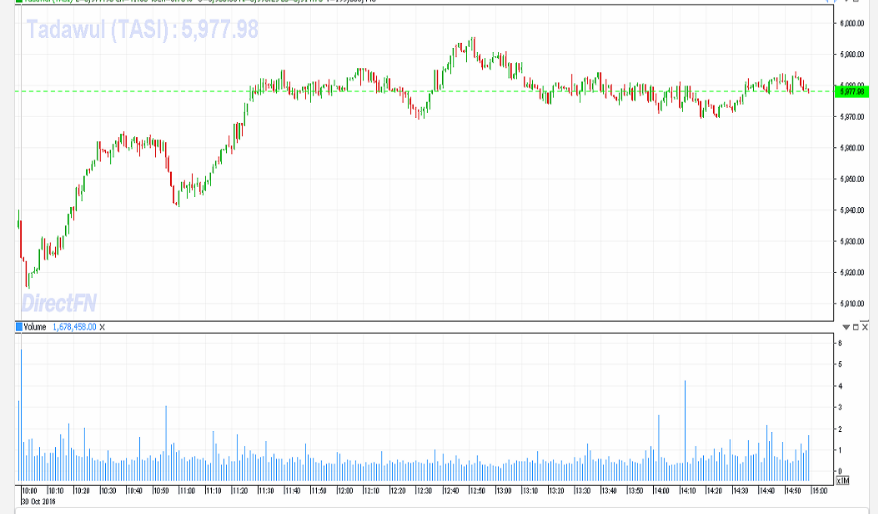Click the volume value 1,678,458.00
The height and width of the screenshot is (514, 878).
coord(74,327)
